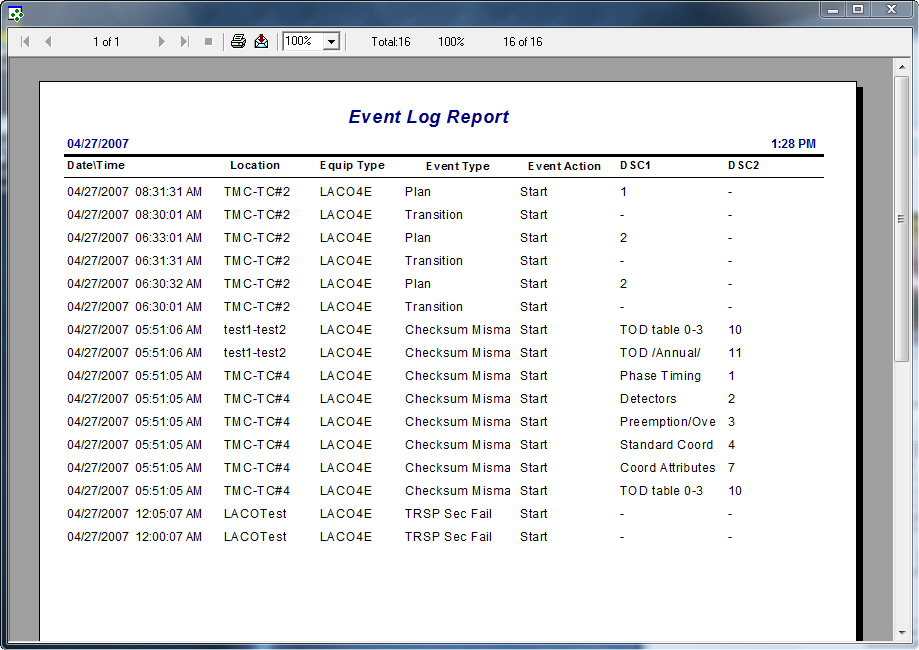Print the Event Log Report
Viewport: 919px width, 650px height.
(238, 41)
